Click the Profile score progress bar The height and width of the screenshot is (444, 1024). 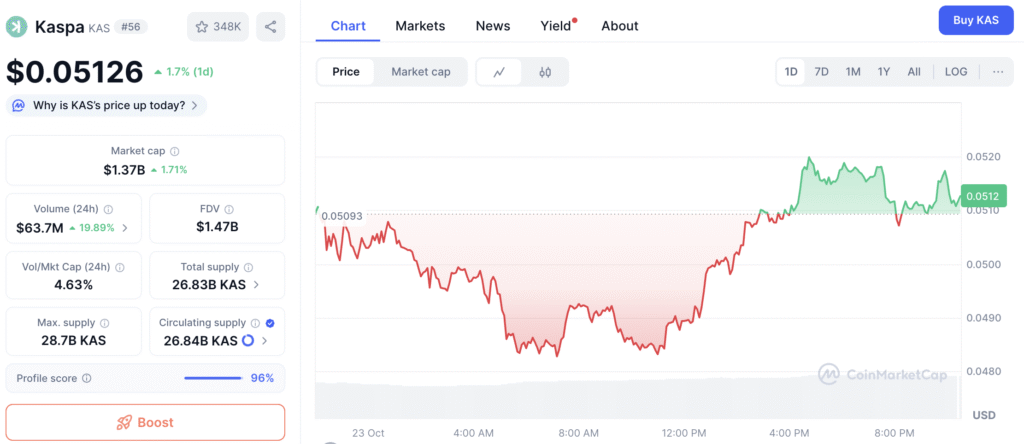(x=213, y=379)
